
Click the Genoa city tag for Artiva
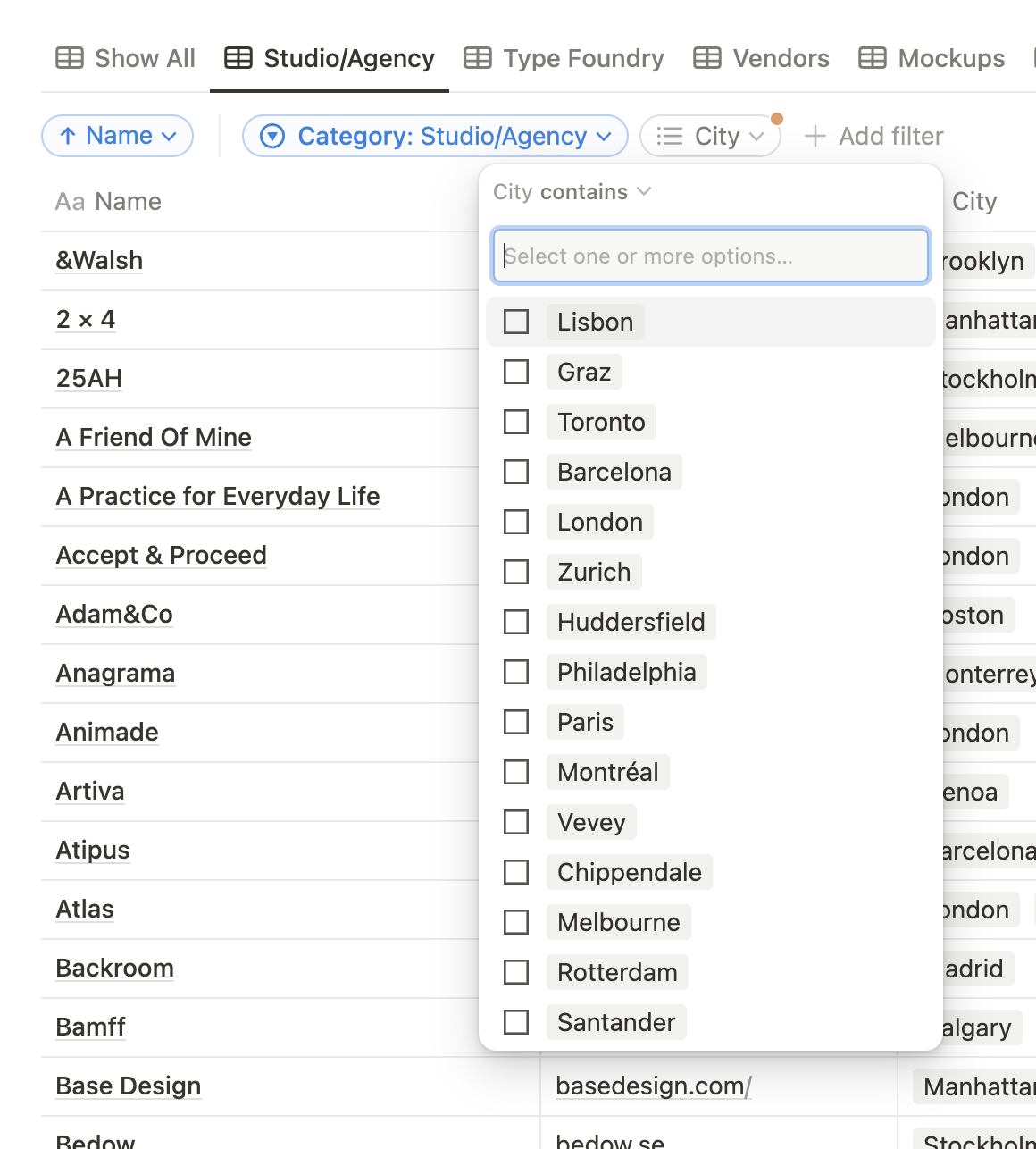pyautogui.click(x=974, y=792)
